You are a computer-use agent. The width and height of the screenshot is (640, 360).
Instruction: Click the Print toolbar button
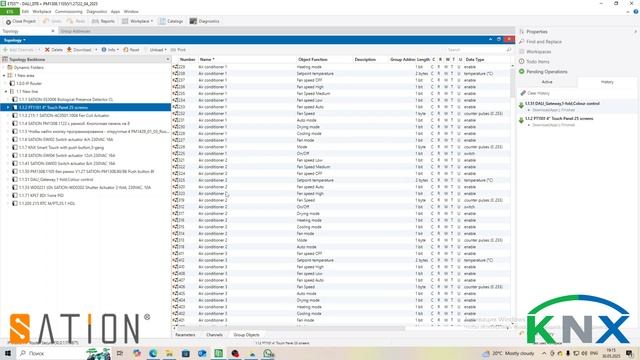point(178,50)
